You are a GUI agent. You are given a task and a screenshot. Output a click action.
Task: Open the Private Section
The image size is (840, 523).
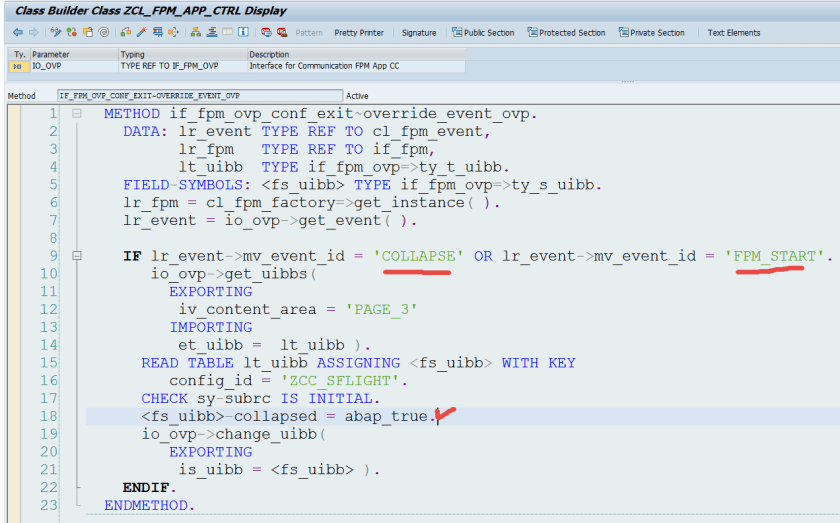click(x=651, y=33)
